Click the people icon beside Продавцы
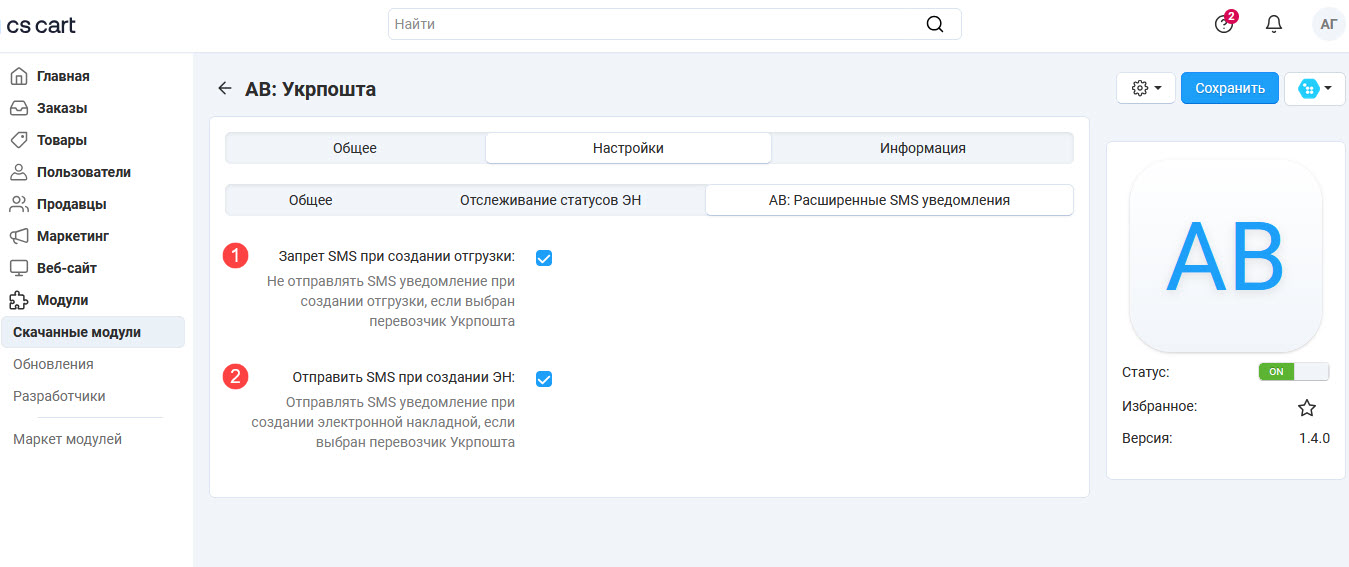 pos(18,204)
